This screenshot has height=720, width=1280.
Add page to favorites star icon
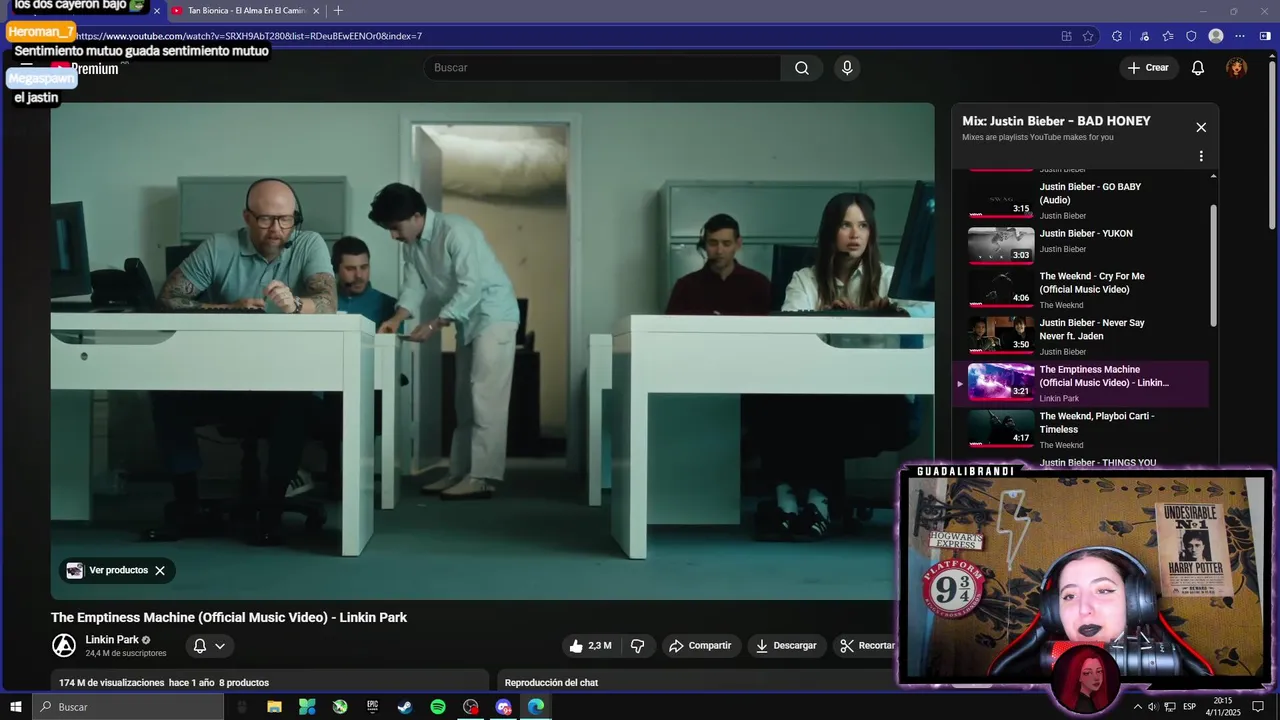tap(1089, 36)
